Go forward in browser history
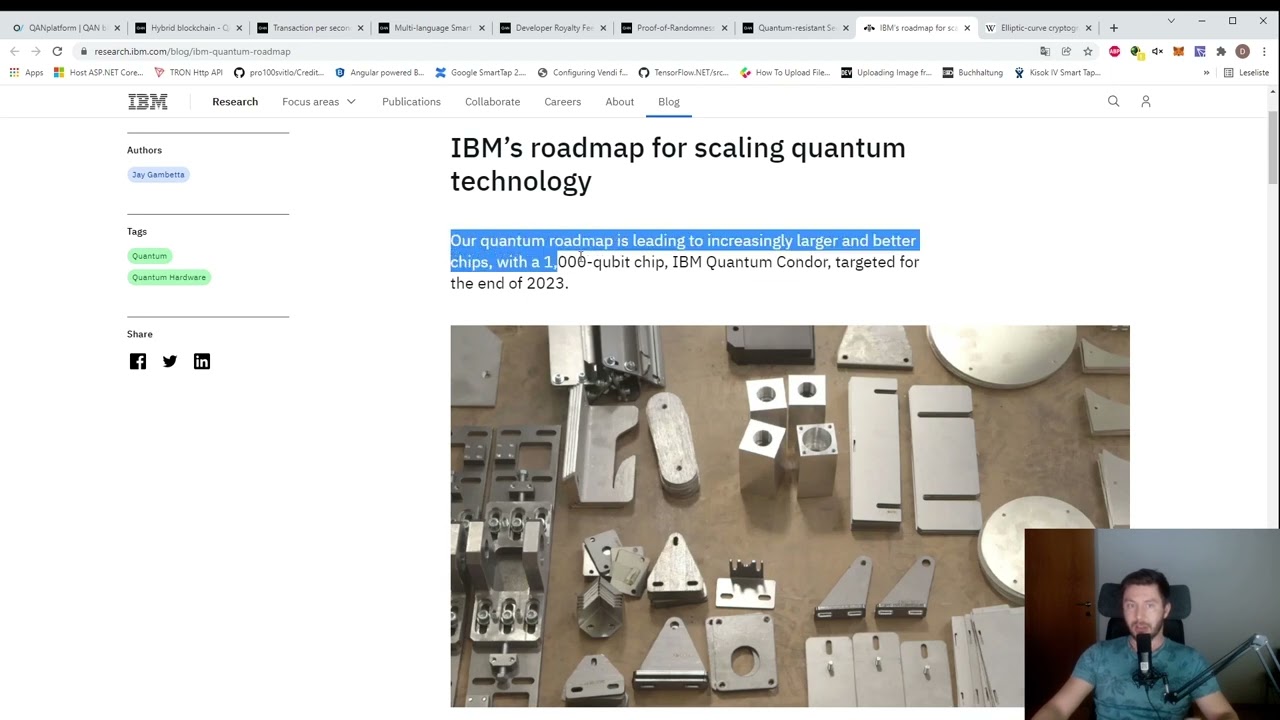The width and height of the screenshot is (1280, 720). (35, 51)
